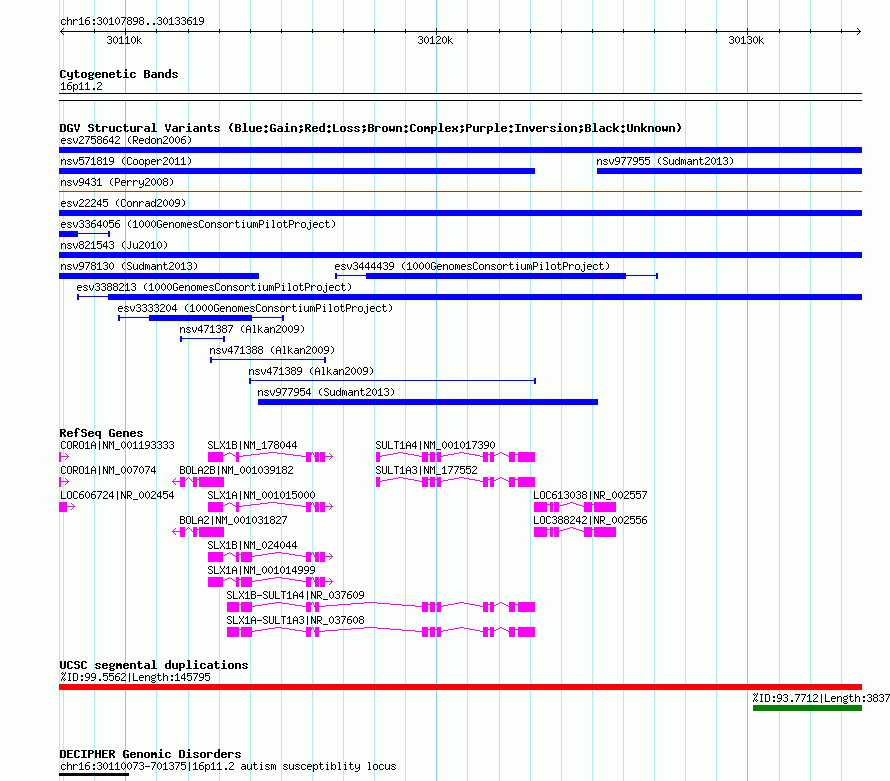
Task: Select gene CORO1A|NM_001193333
Action: click(117, 445)
